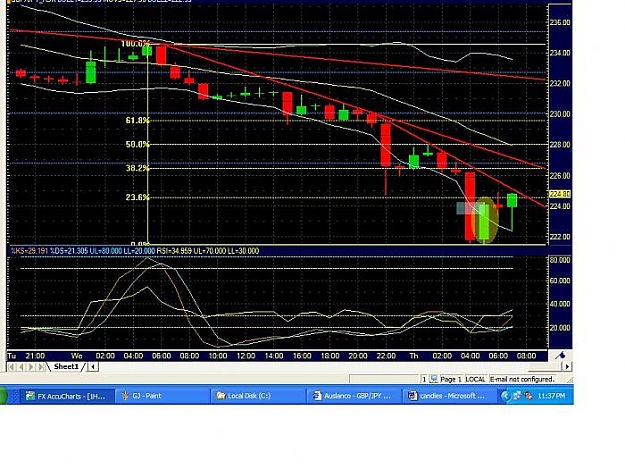The image size is (625, 469).
Task: Expand hidden system tray icons chevron
Action: [x=505, y=396]
